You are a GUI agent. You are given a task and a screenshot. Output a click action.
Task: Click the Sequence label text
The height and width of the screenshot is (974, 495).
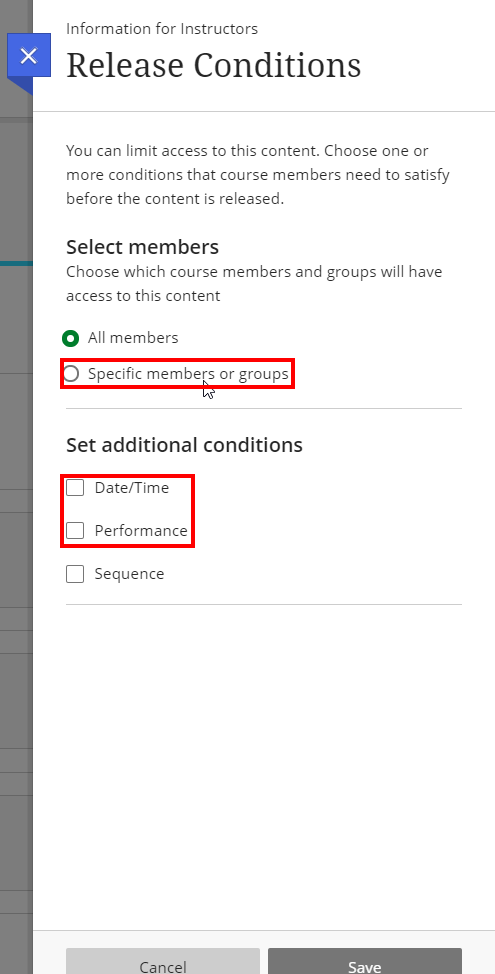click(129, 574)
